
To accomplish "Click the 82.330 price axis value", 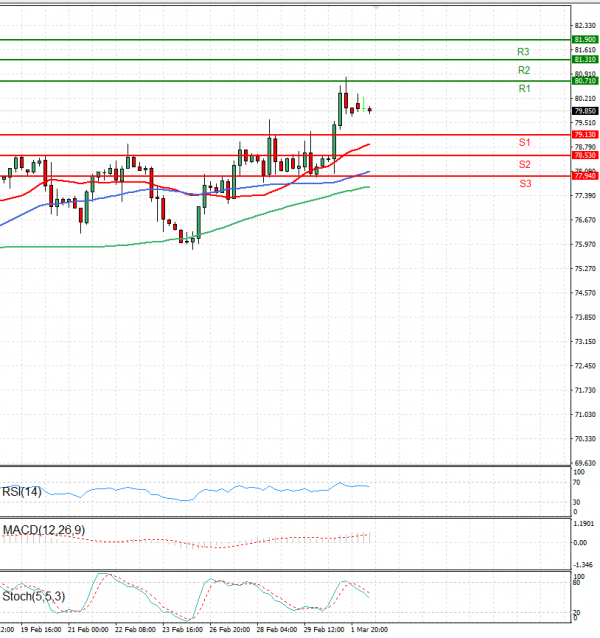I will [x=585, y=26].
